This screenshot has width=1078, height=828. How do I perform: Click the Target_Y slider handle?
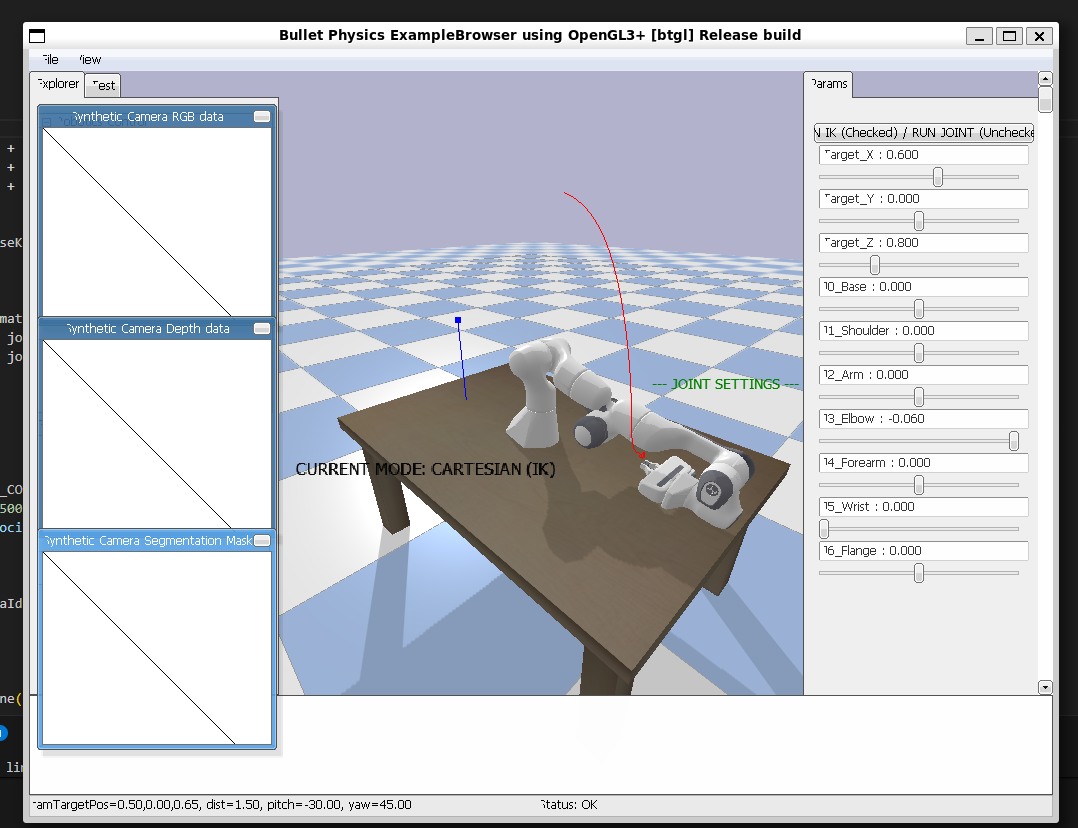[918, 221]
